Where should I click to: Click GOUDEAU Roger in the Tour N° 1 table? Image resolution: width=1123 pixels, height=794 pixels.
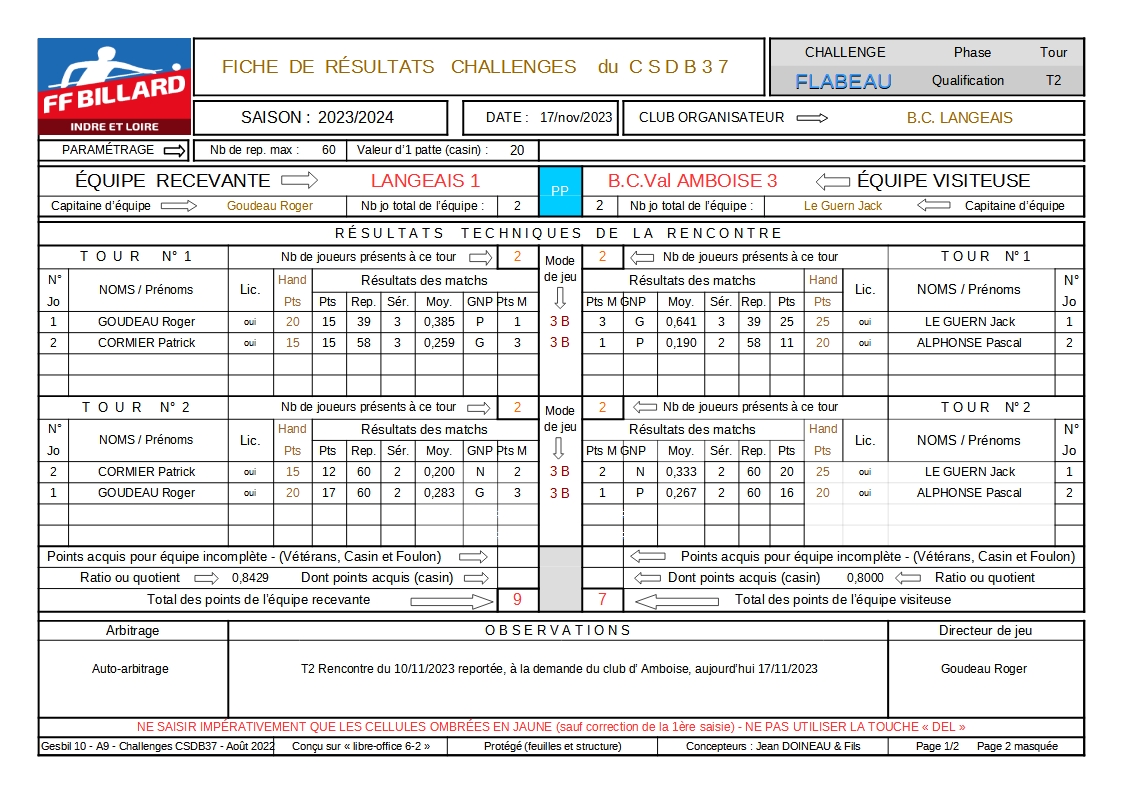click(x=147, y=322)
